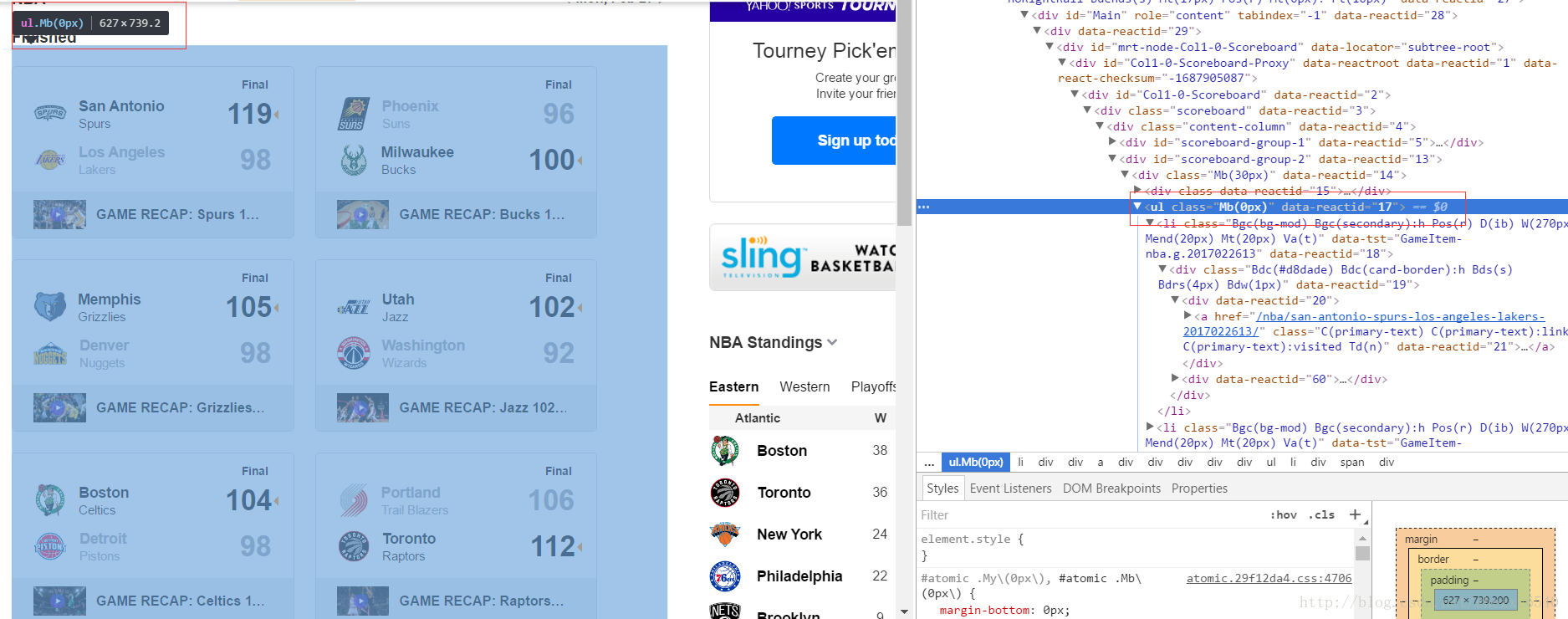Toggle the .cls class editor

(x=1321, y=515)
